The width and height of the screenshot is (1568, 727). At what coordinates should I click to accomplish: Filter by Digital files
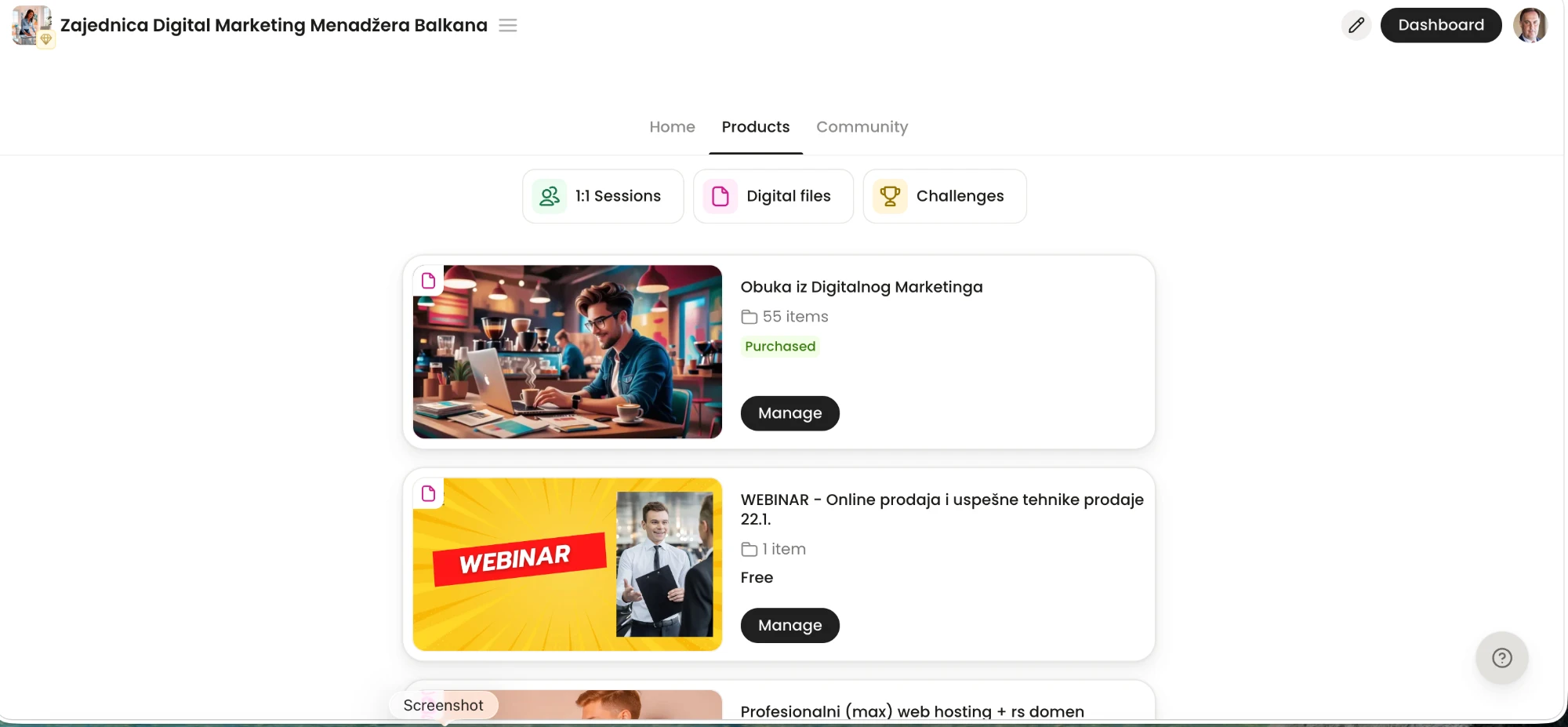[x=773, y=196]
